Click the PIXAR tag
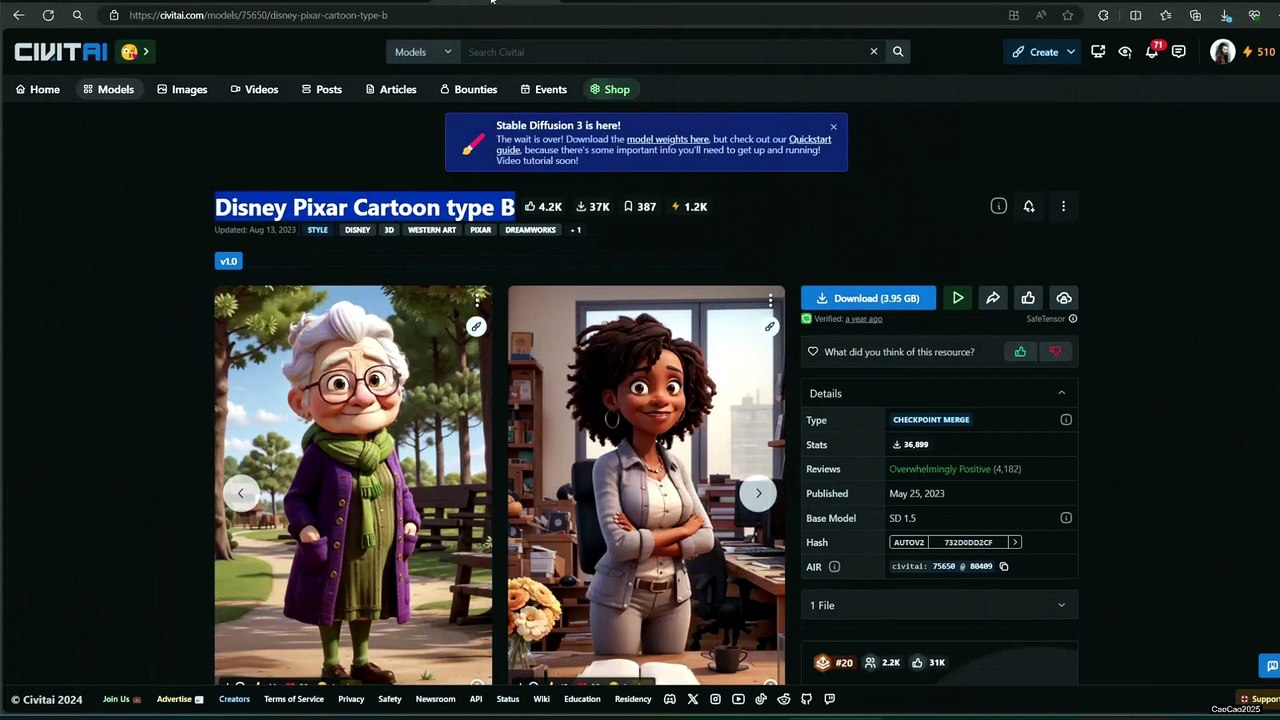The image size is (1280, 720). tap(481, 230)
